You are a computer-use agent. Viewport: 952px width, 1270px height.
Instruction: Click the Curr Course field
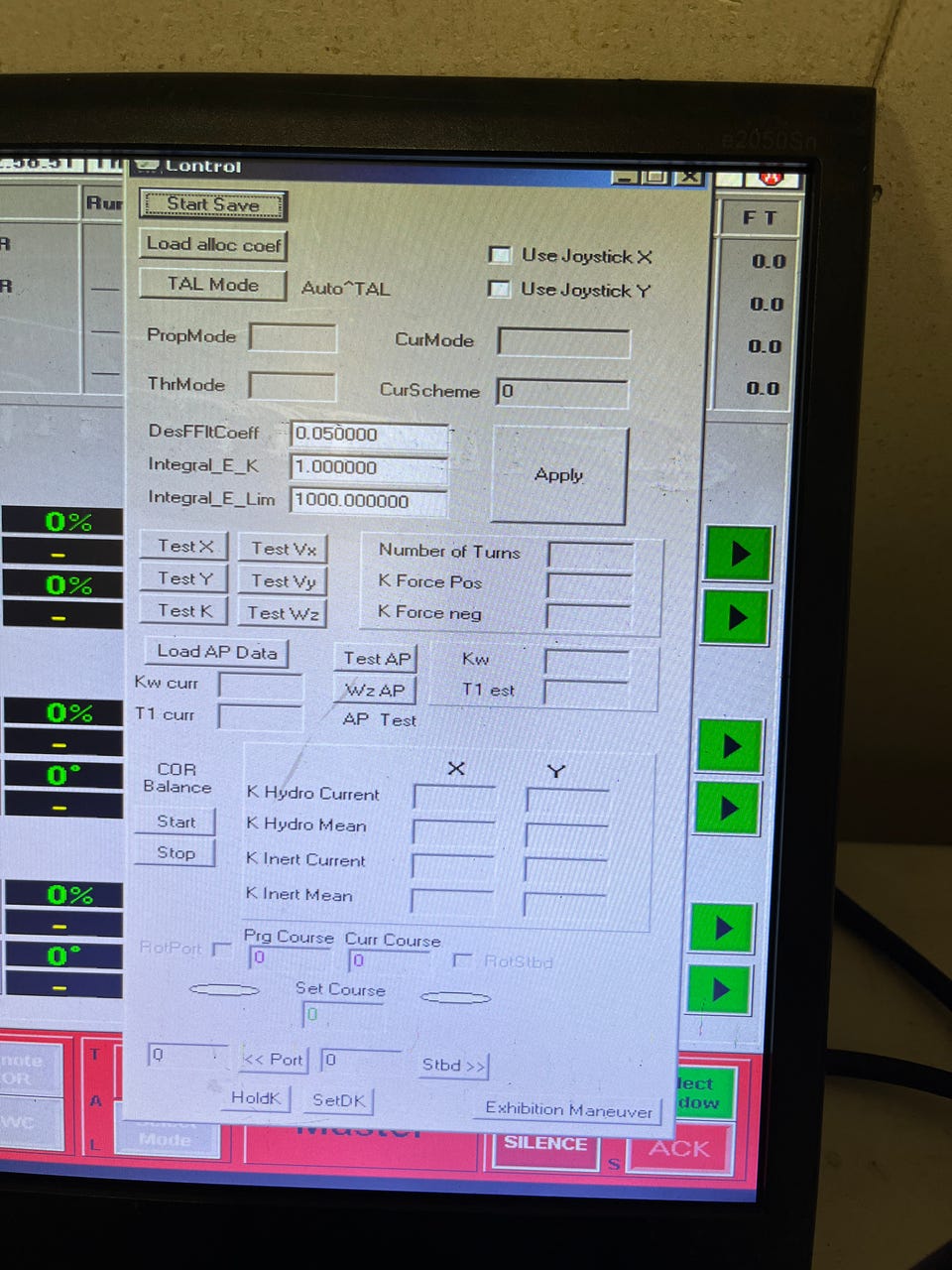[x=389, y=960]
